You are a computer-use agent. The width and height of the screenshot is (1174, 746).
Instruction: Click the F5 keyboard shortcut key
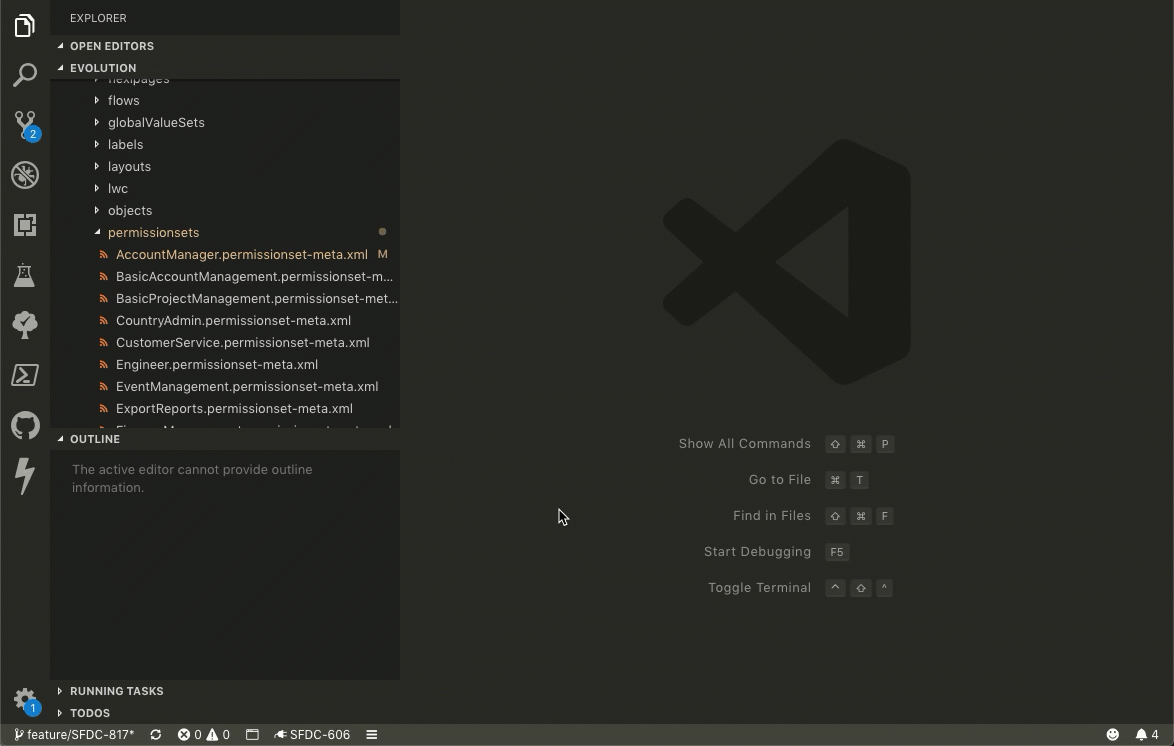pyautogui.click(x=837, y=552)
